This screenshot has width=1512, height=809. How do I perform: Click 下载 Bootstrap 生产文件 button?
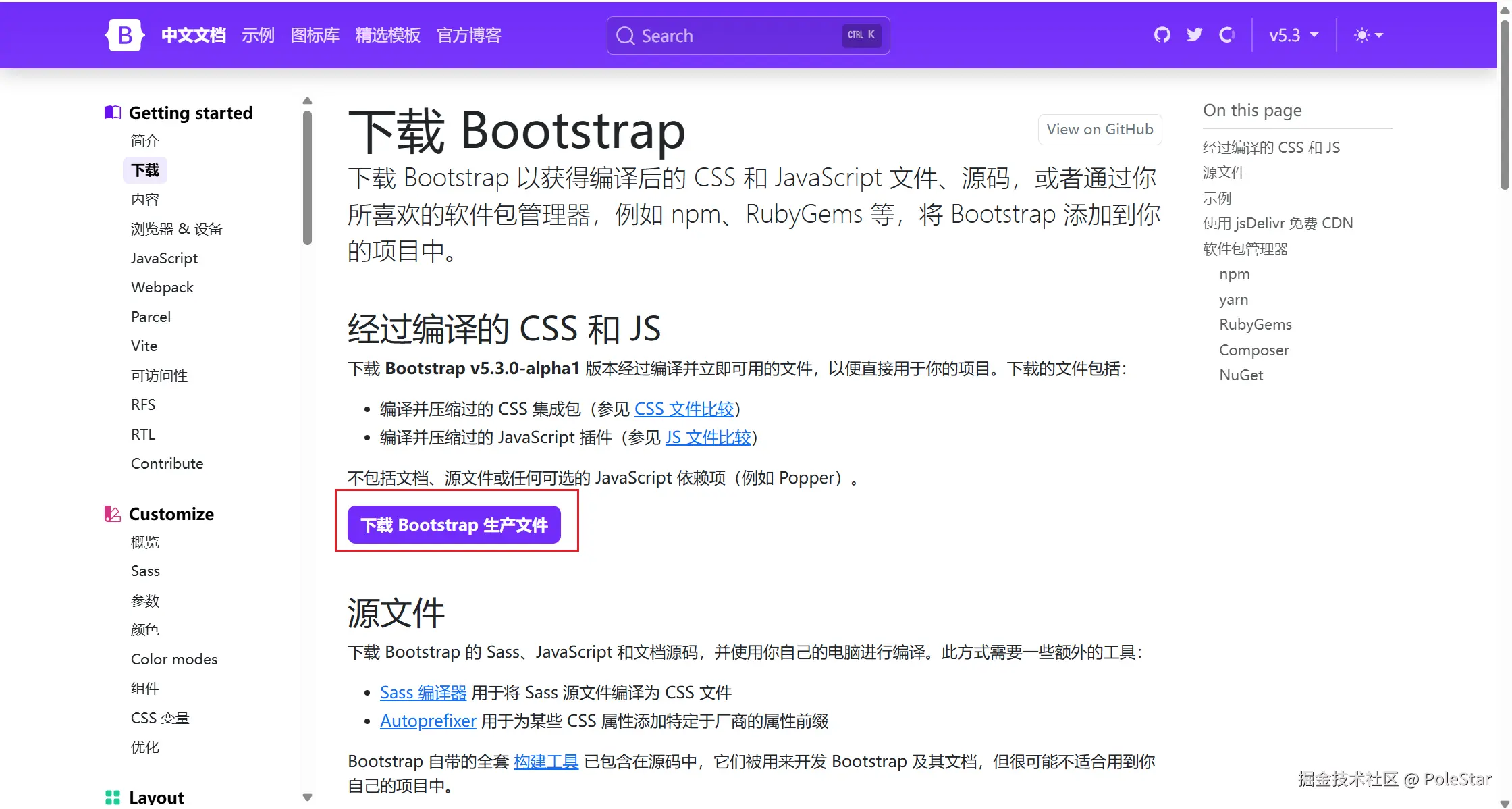(x=454, y=525)
